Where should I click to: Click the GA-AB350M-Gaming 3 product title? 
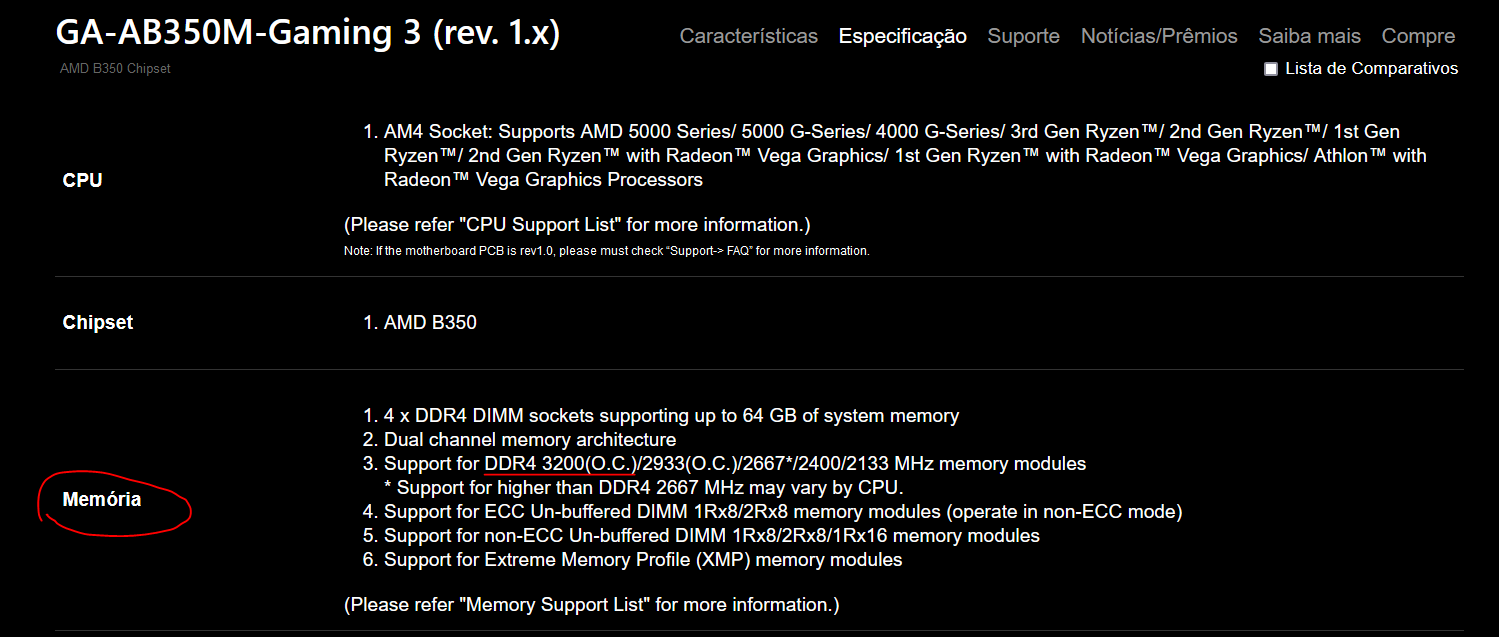point(308,34)
